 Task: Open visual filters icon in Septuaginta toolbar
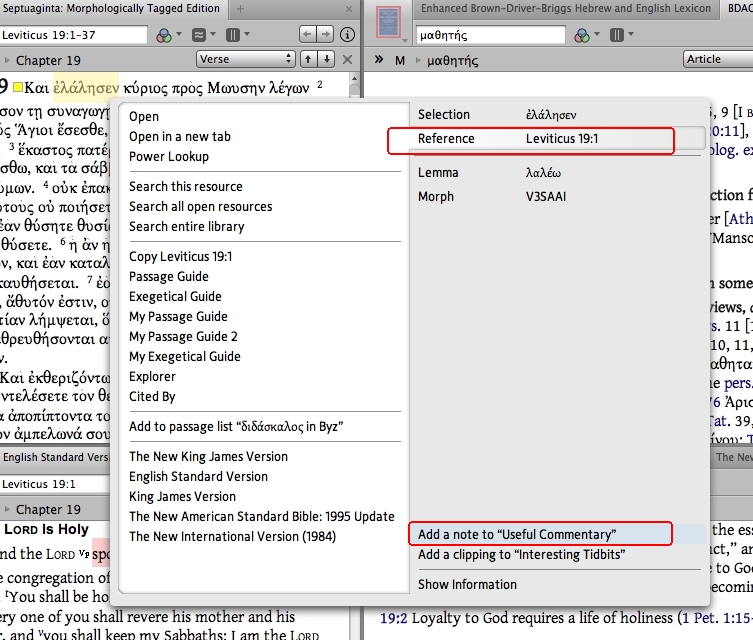(x=164, y=35)
